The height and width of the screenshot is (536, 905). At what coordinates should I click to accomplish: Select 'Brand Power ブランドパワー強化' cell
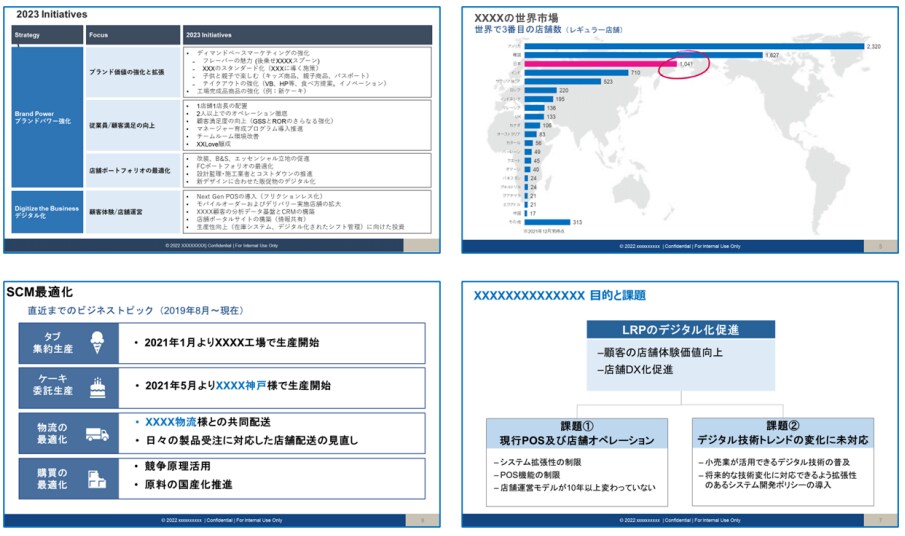pyautogui.click(x=47, y=117)
